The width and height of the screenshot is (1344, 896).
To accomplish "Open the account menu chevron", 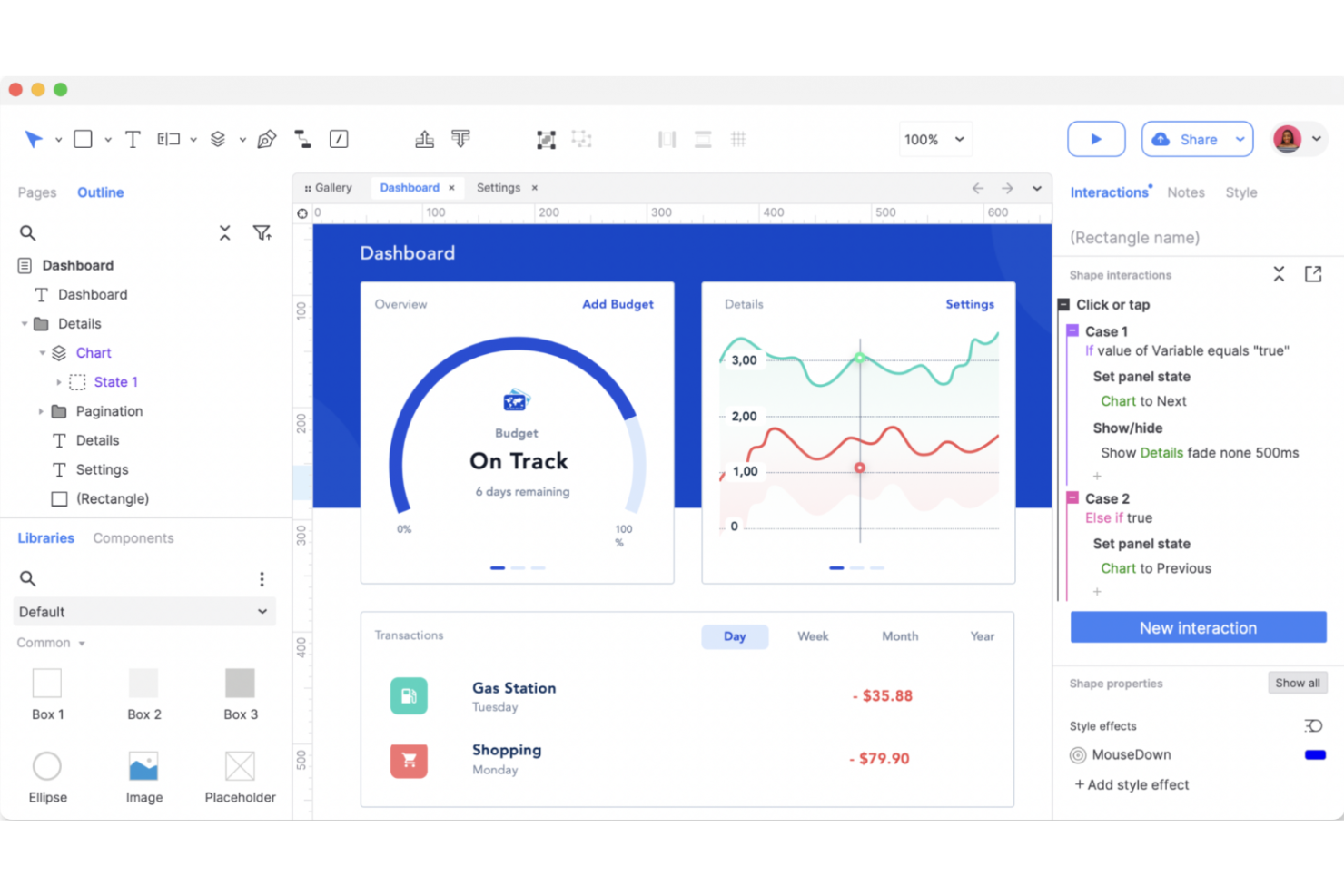I will coord(1316,139).
